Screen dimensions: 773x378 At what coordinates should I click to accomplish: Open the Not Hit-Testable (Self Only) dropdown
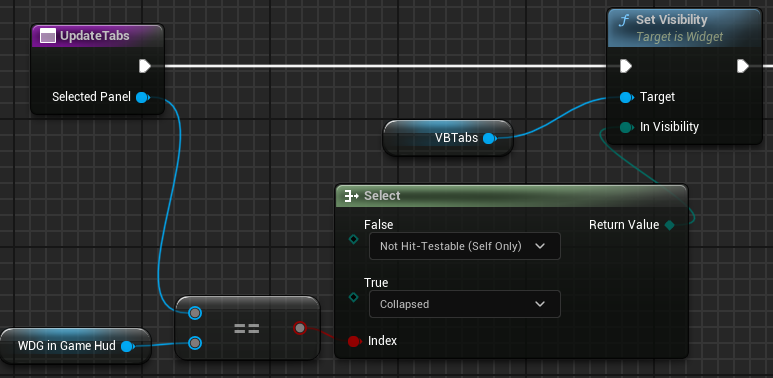coord(464,246)
